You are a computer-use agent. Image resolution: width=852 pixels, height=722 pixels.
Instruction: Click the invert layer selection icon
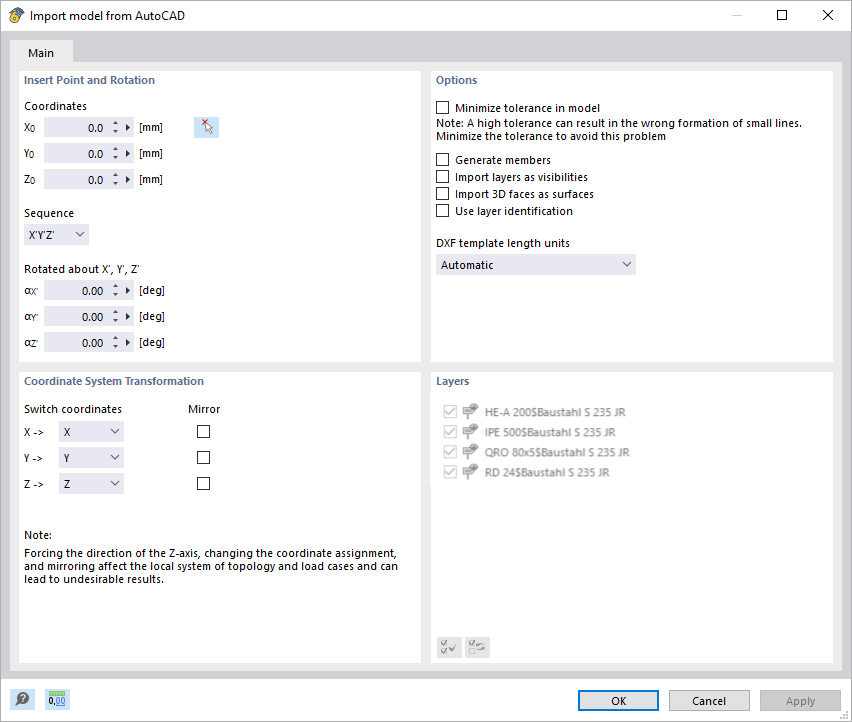coord(476,647)
